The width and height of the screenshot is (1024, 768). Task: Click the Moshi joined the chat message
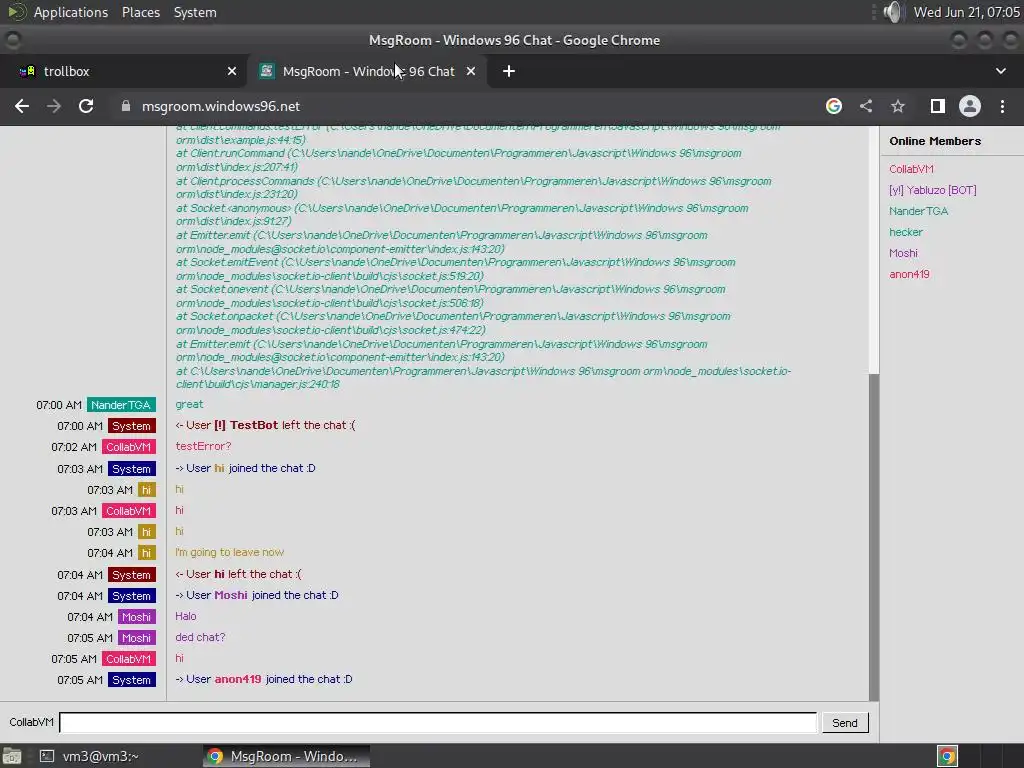pyautogui.click(x=257, y=595)
